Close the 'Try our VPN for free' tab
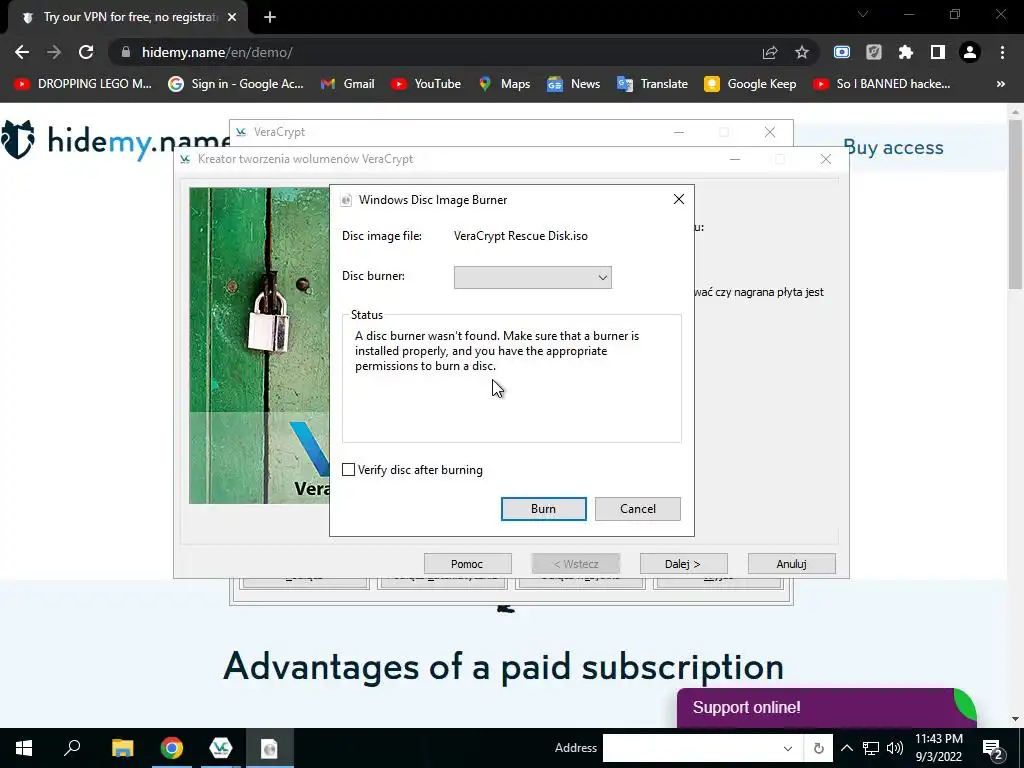This screenshot has width=1024, height=768. [x=232, y=18]
